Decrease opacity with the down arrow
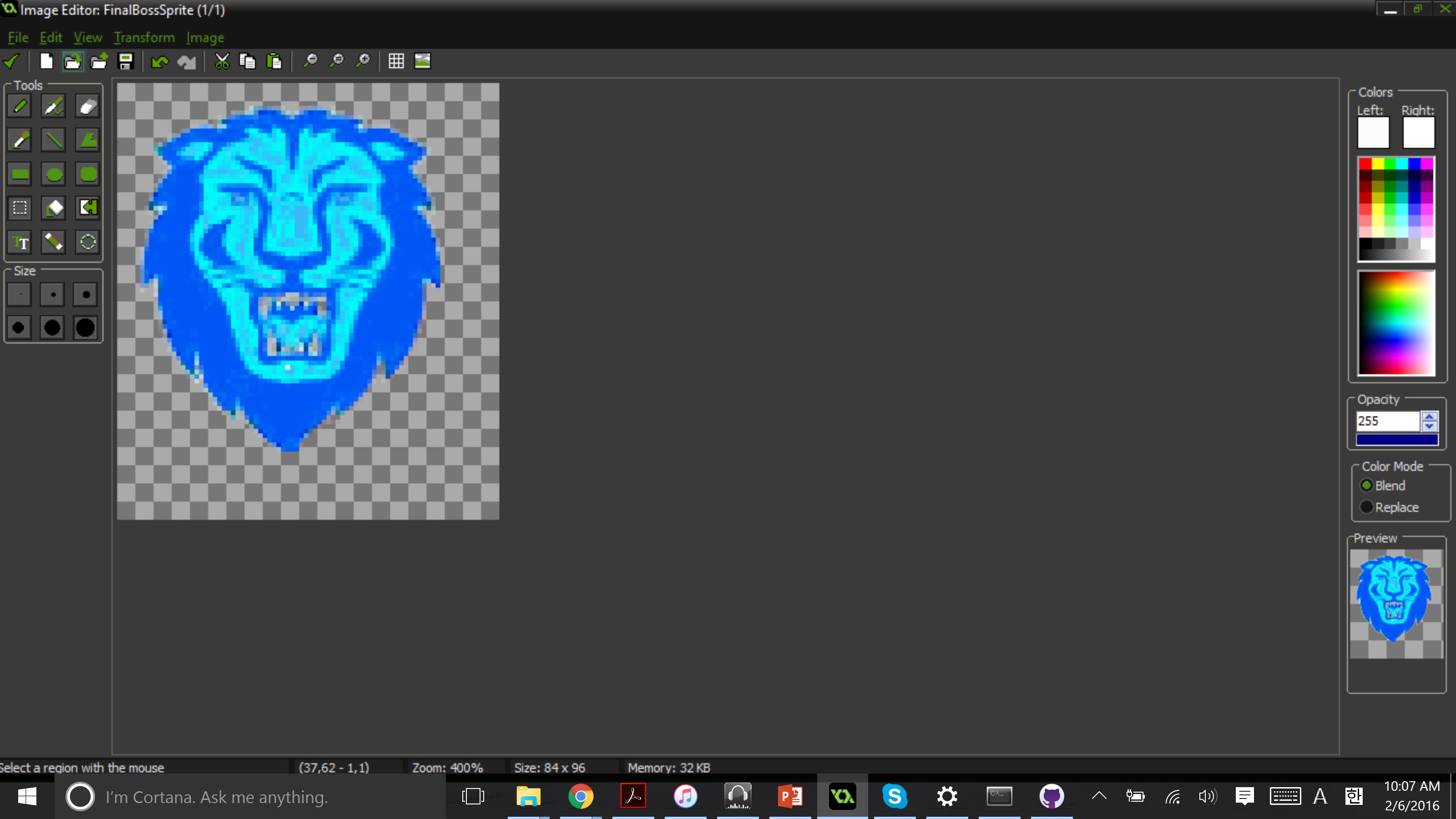The width and height of the screenshot is (1456, 819). click(1430, 425)
